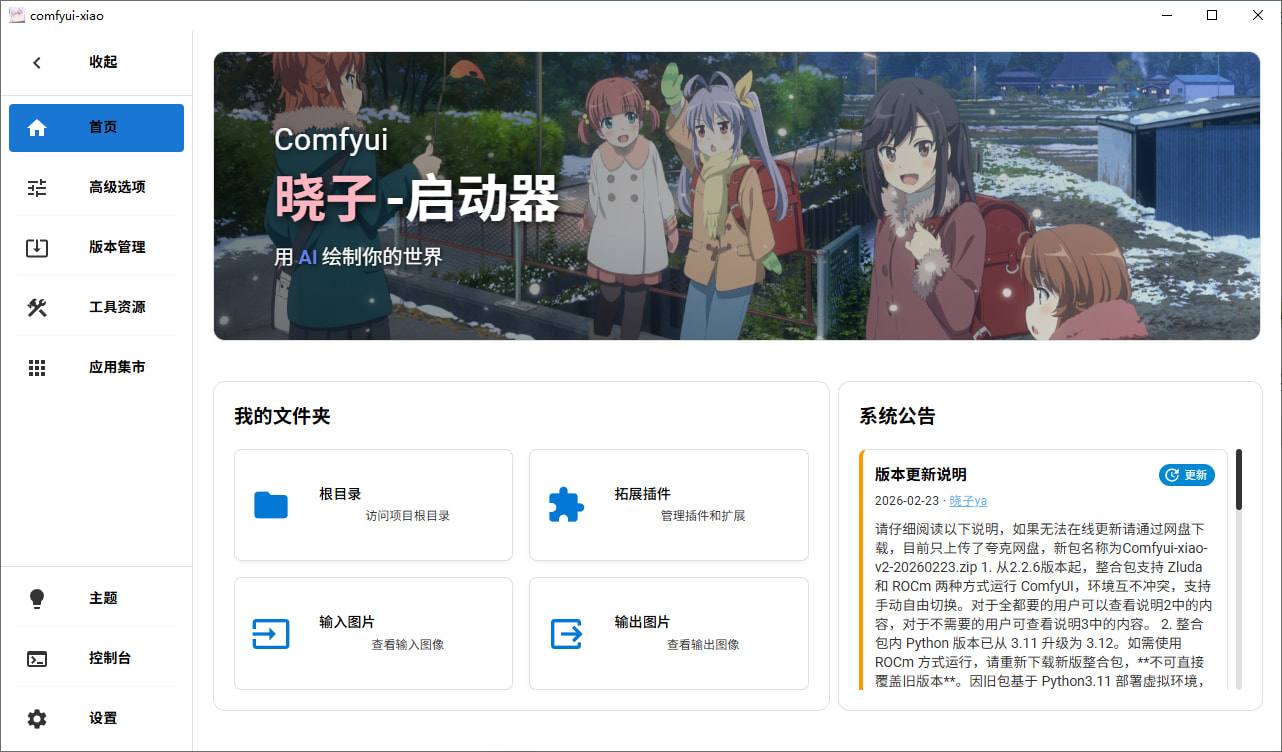1282x752 pixels.
Task: Click the 用 AI 绘制你的世界 banner slogan
Action: click(358, 257)
